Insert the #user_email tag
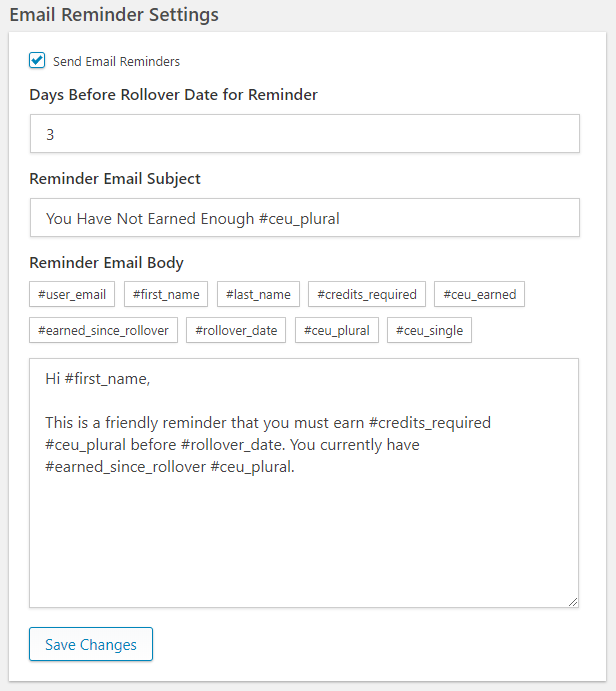Image resolution: width=616 pixels, height=691 pixels. pos(72,294)
